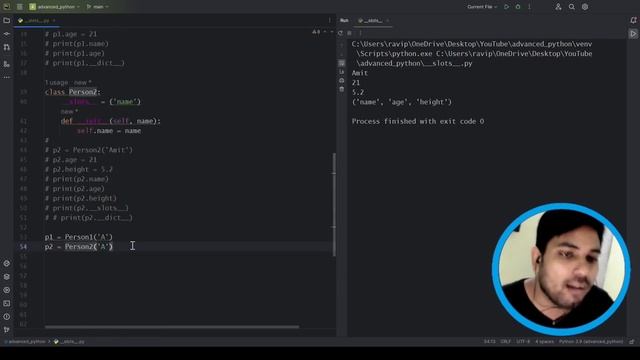Open Search Everywhere
The width and height of the screenshot is (640, 360).
572,7
